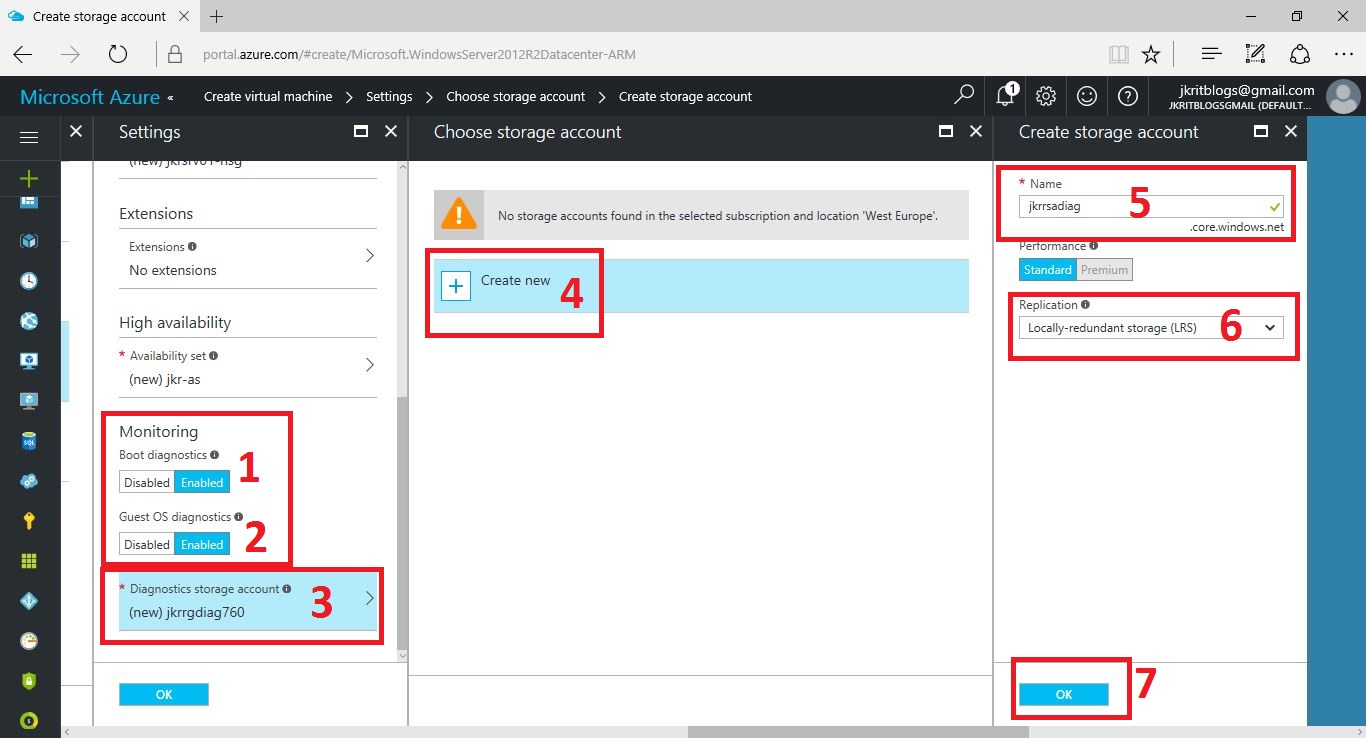Click the Guest OS diagnostics info icon

coord(238,517)
